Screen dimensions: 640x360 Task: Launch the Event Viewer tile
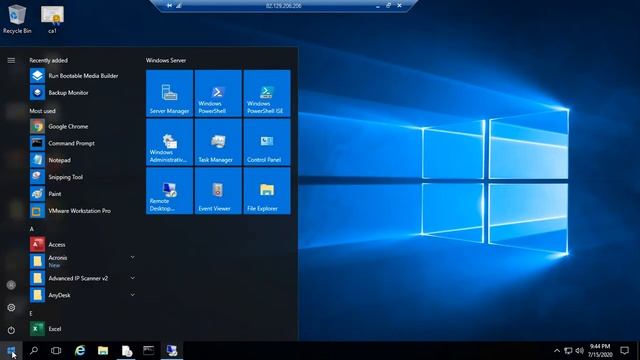coord(218,191)
